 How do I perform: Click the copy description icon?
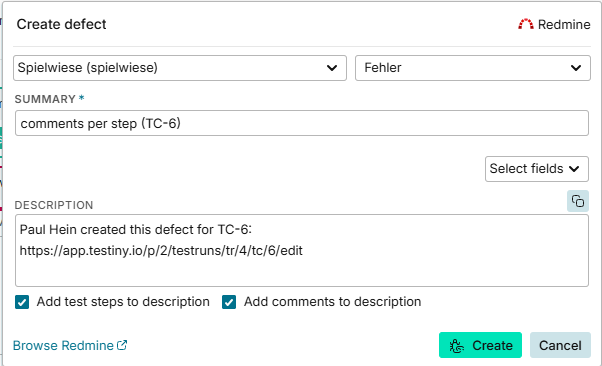point(577,201)
